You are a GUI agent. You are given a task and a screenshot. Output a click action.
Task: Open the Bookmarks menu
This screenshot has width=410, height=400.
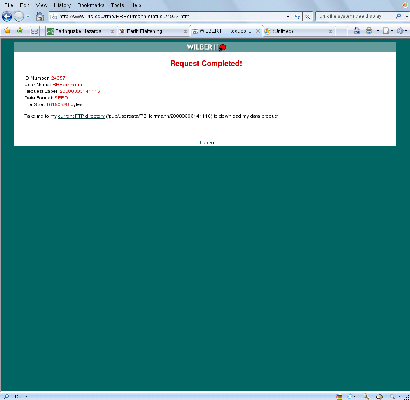tap(91, 5)
